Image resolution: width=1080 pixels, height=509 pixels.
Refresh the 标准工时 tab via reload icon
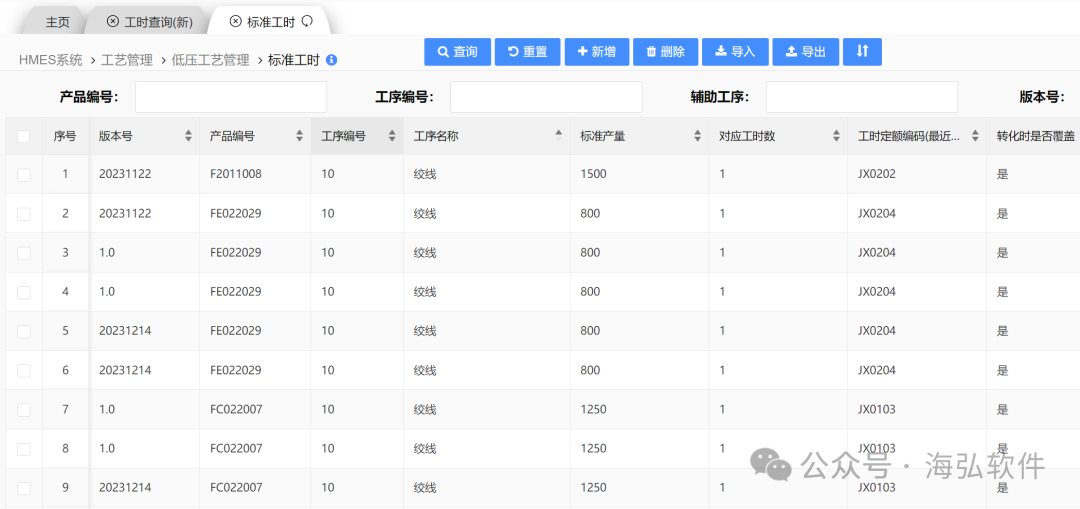[307, 22]
